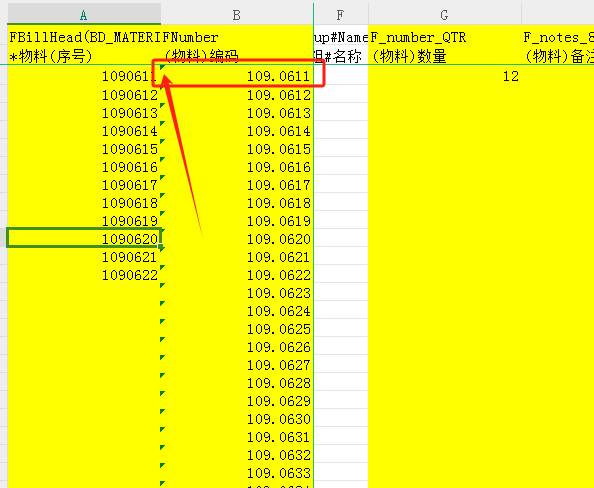Select column G header
The image size is (594, 488).
click(x=444, y=15)
